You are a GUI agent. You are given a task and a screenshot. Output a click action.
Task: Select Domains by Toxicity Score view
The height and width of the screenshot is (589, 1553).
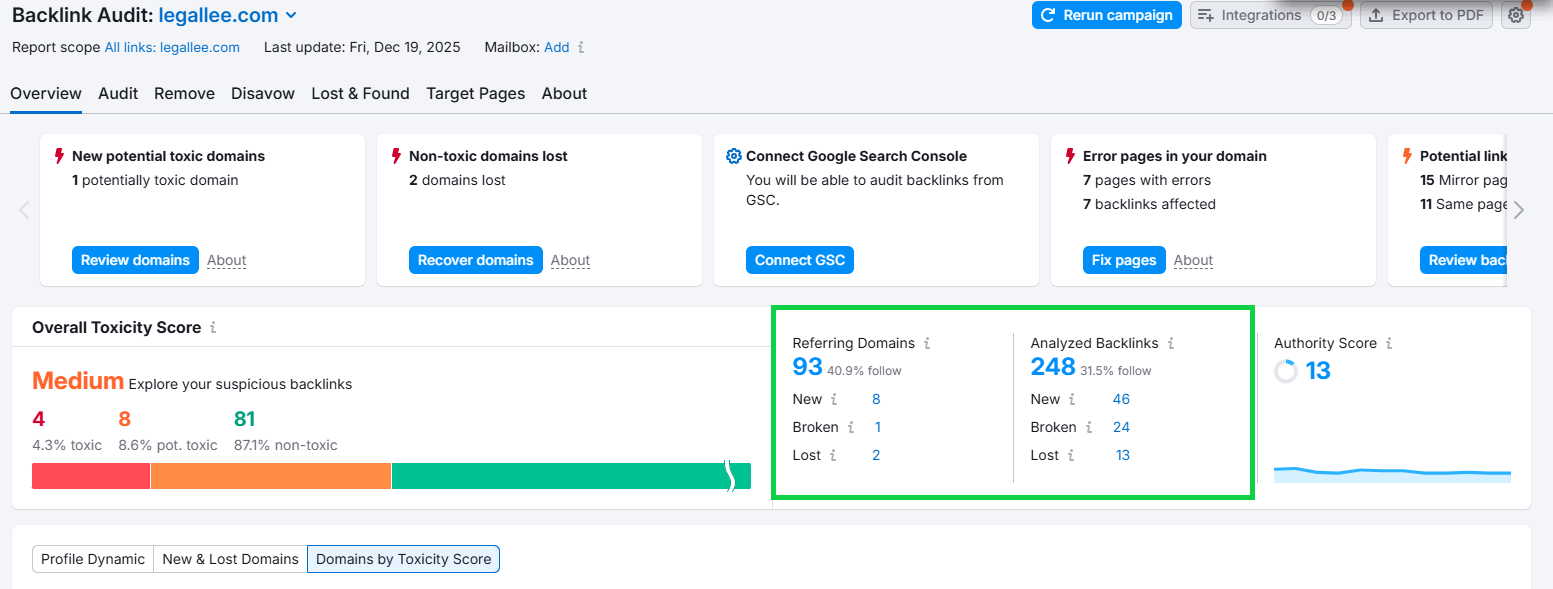click(x=403, y=559)
